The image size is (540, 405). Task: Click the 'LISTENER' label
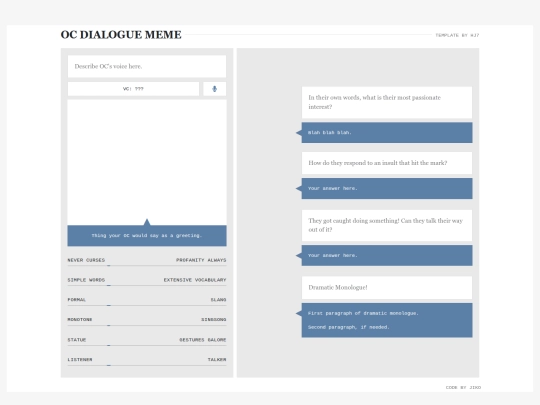click(x=80, y=360)
